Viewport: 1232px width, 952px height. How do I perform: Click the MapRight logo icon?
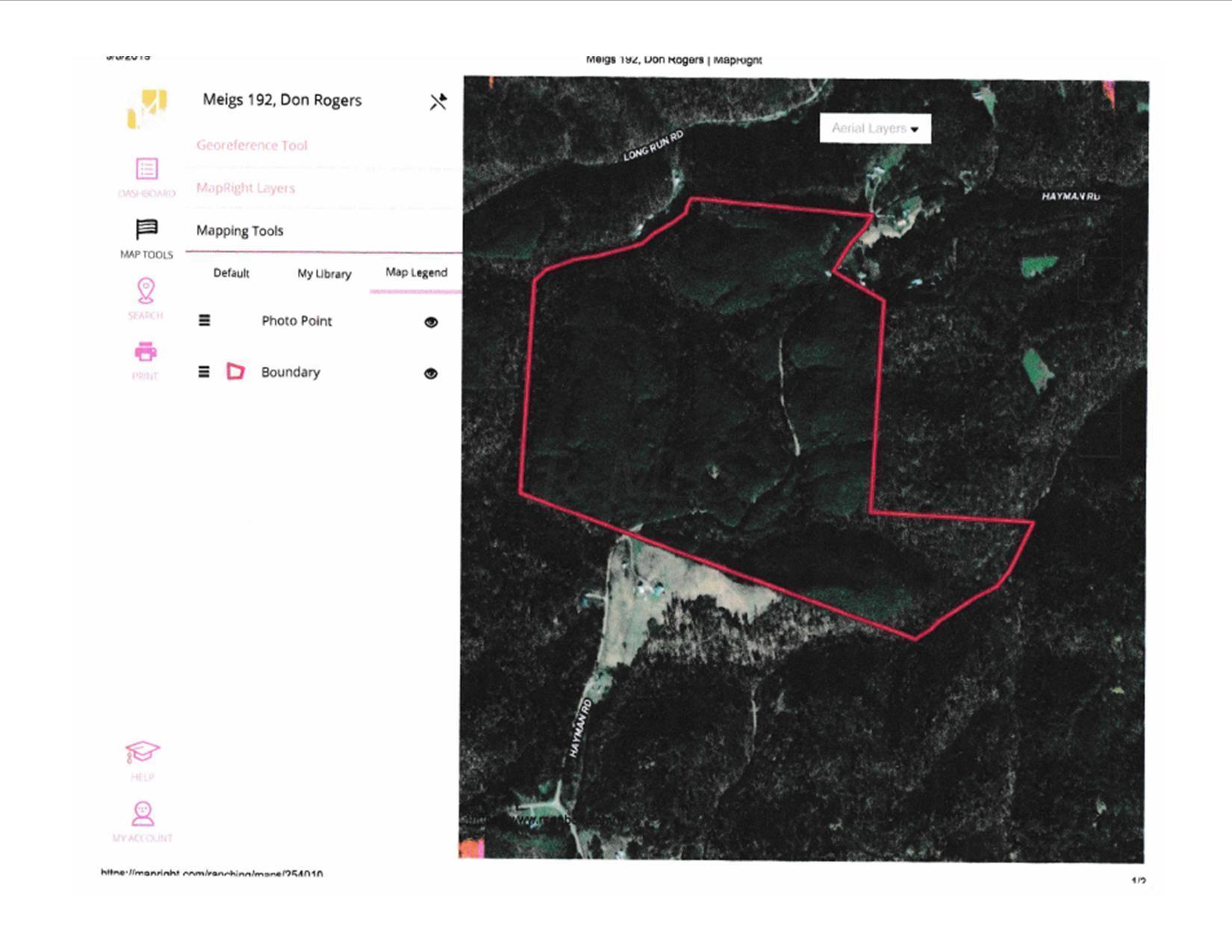[147, 109]
